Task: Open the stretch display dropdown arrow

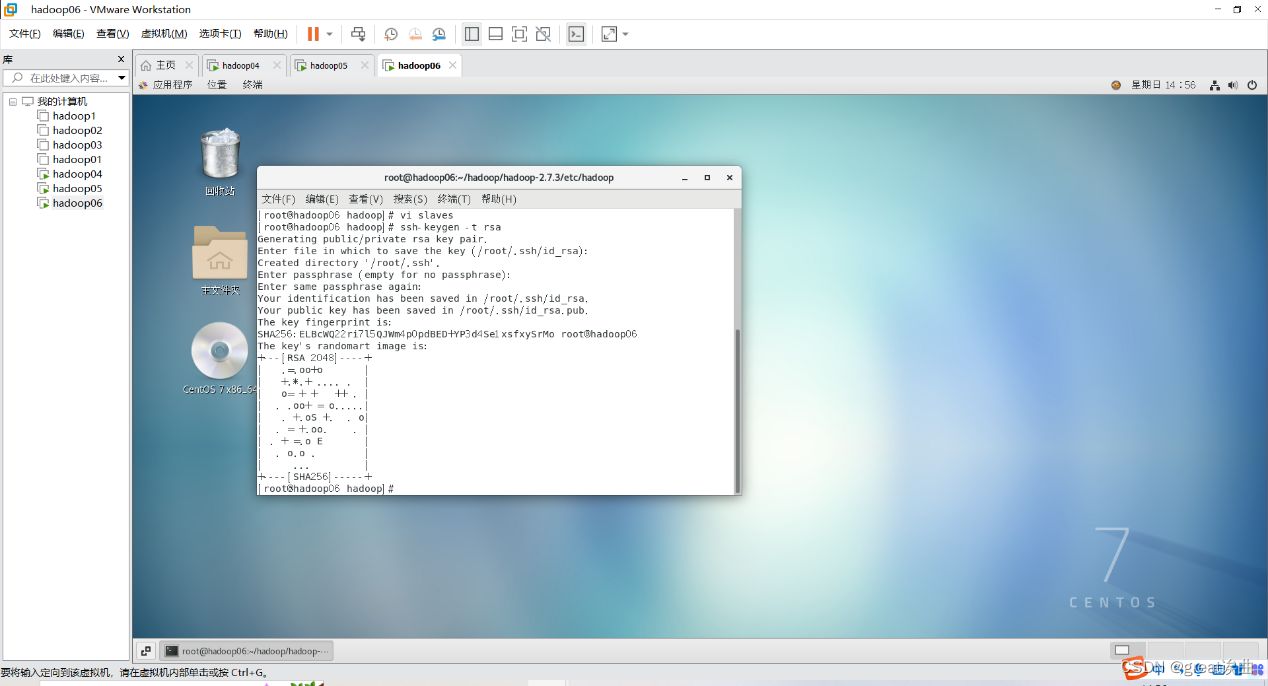Action: [x=626, y=34]
